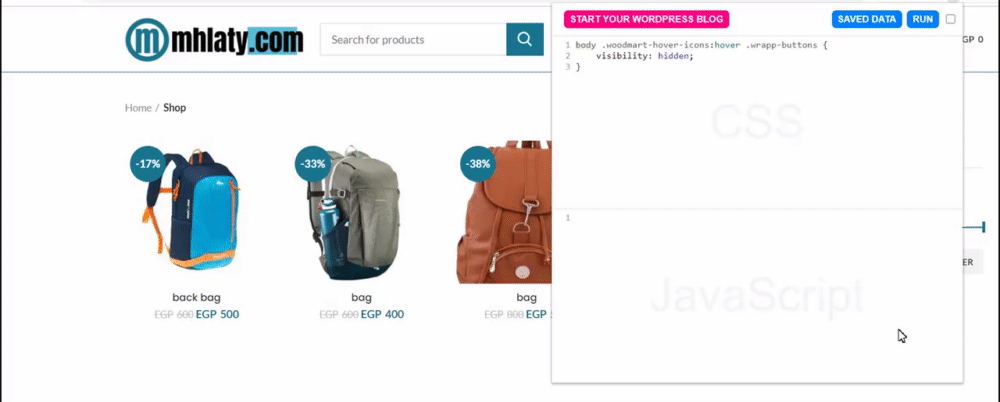
Task: Click the "visibility: hidden" CSS line
Action: 644,56
